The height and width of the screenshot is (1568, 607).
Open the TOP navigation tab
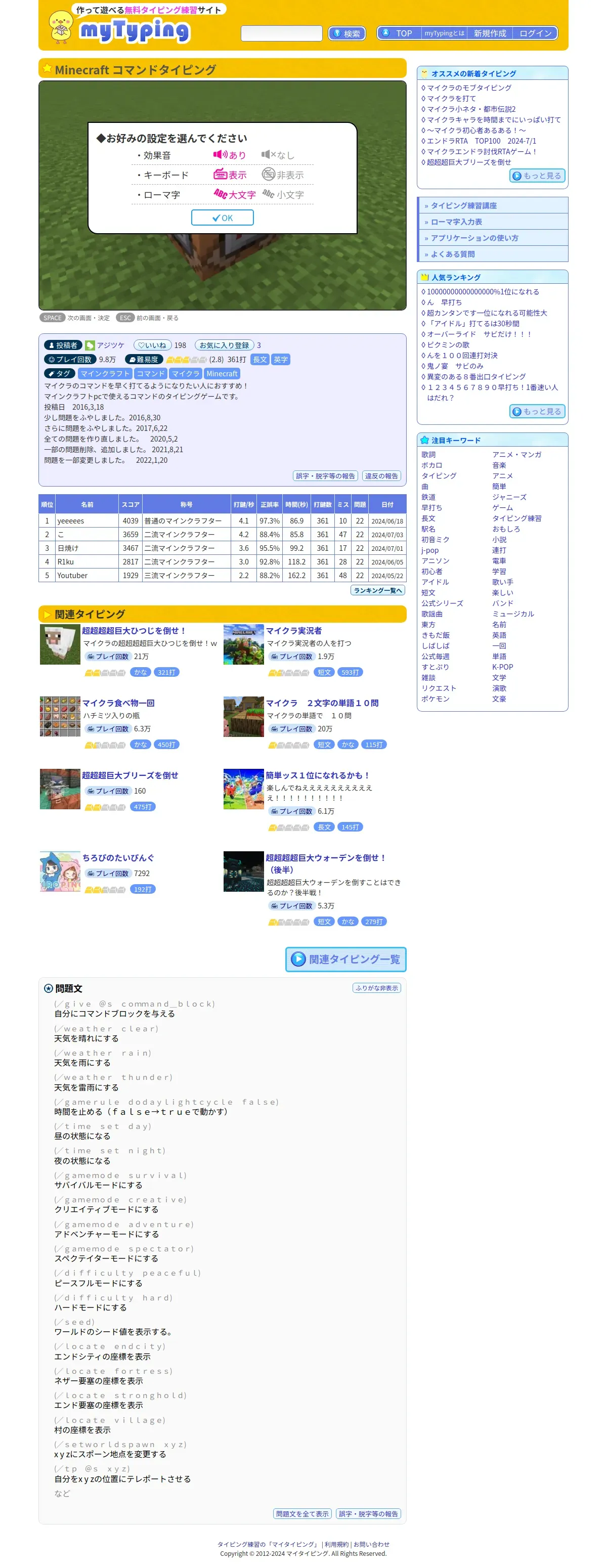coord(399,33)
